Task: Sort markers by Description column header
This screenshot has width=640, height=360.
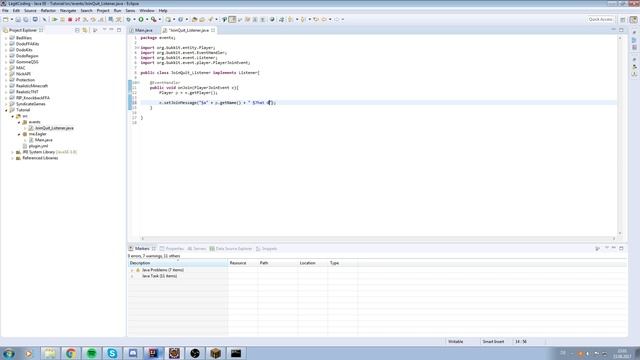Action: [178, 263]
